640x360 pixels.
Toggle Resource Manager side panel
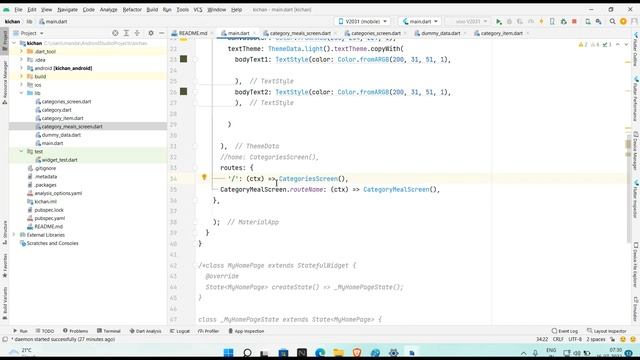click(x=5, y=82)
